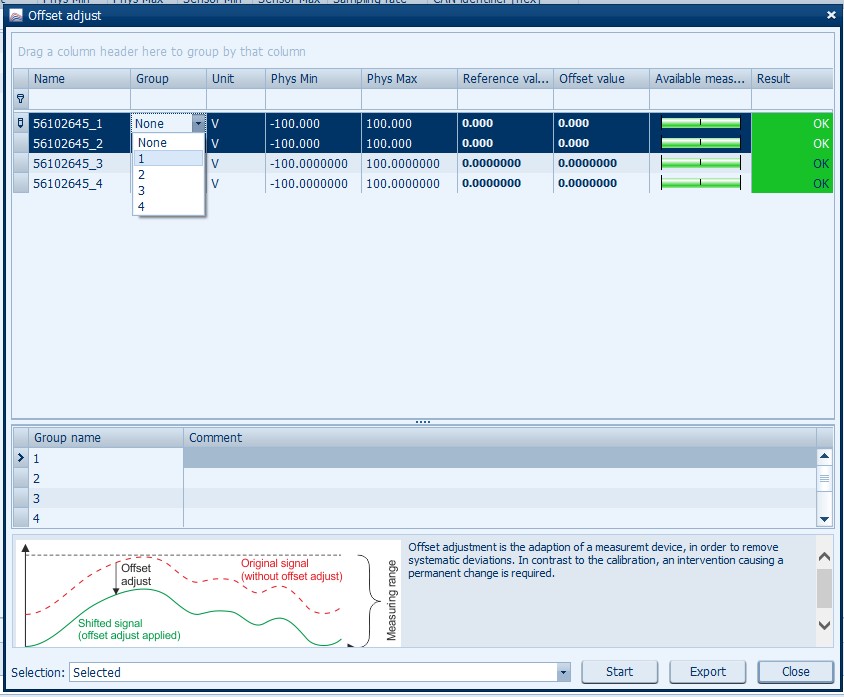Click the Phys Max column header
The image size is (844, 697).
click(x=409, y=79)
